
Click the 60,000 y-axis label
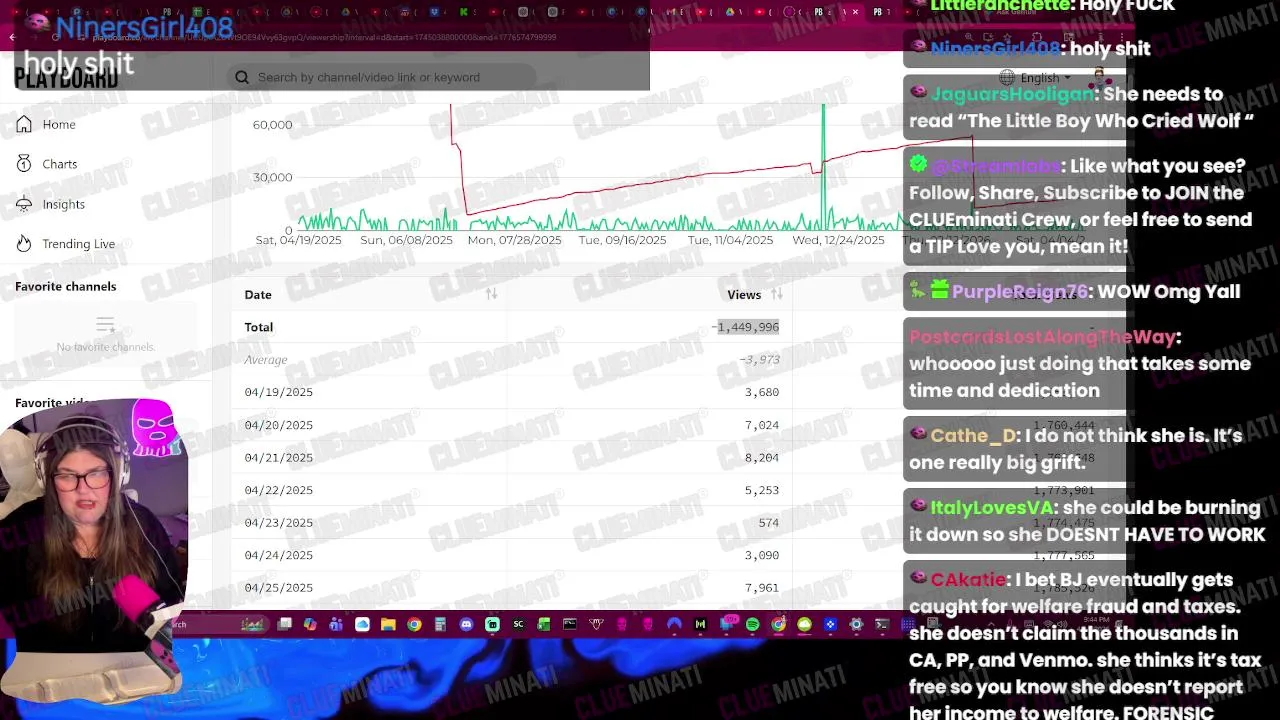(272, 125)
